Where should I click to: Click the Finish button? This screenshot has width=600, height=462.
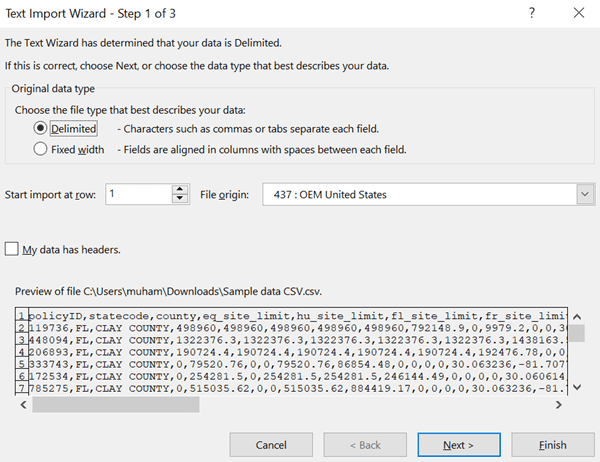pyautogui.click(x=551, y=445)
